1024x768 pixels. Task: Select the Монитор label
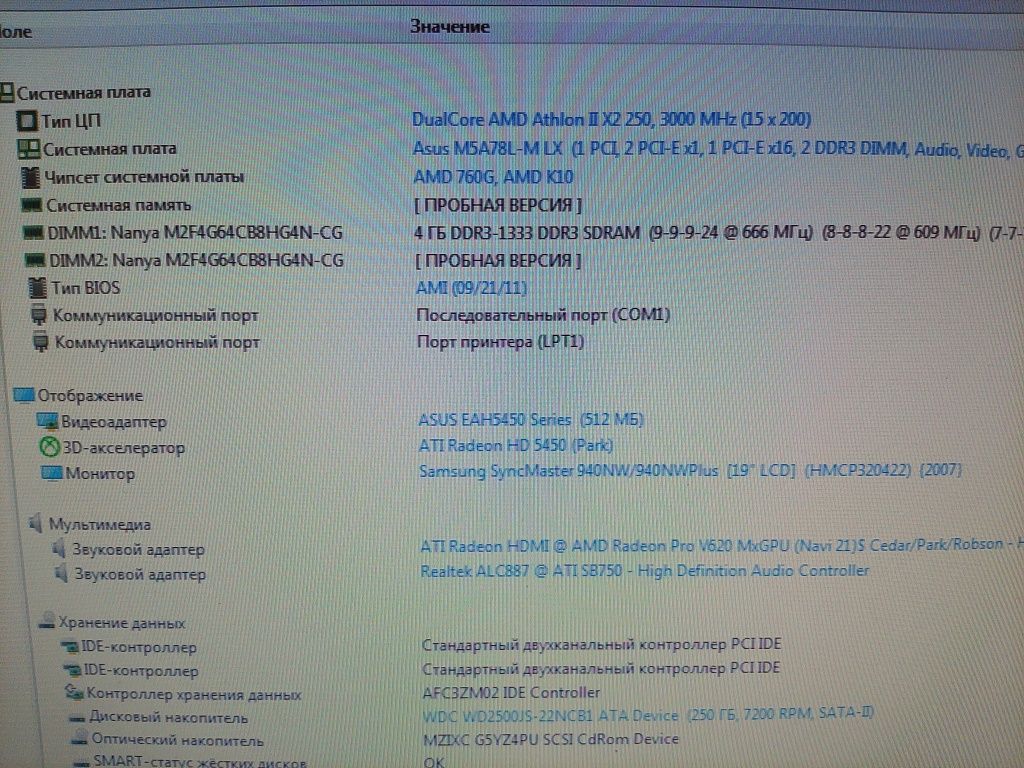[x=100, y=473]
